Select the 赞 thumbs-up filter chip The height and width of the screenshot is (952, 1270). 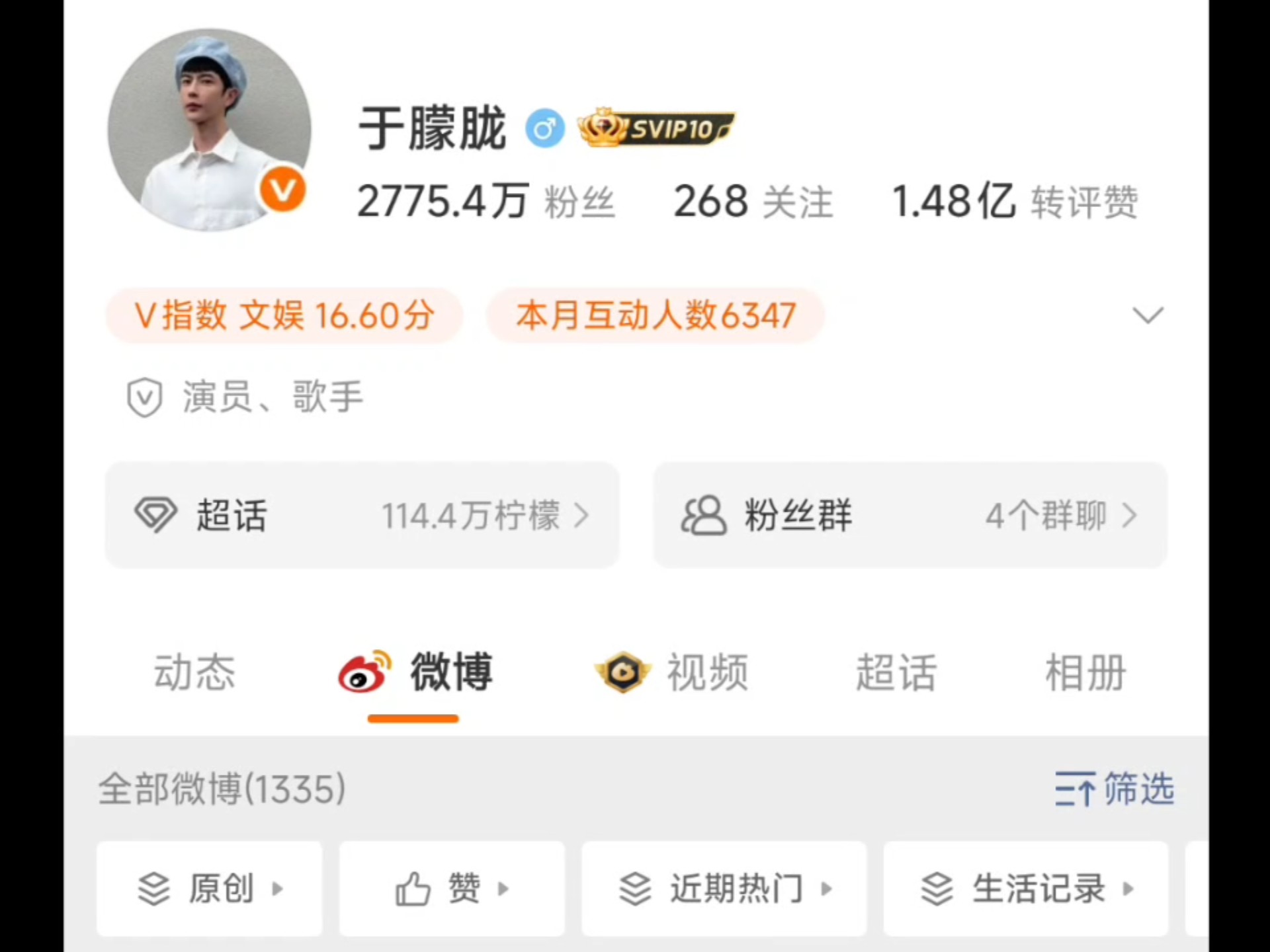(x=452, y=888)
